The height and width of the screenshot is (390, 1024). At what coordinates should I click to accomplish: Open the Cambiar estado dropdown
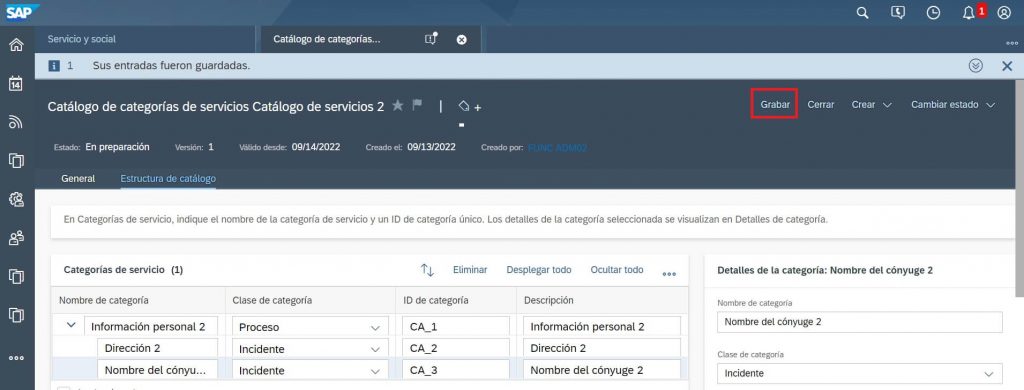953,105
